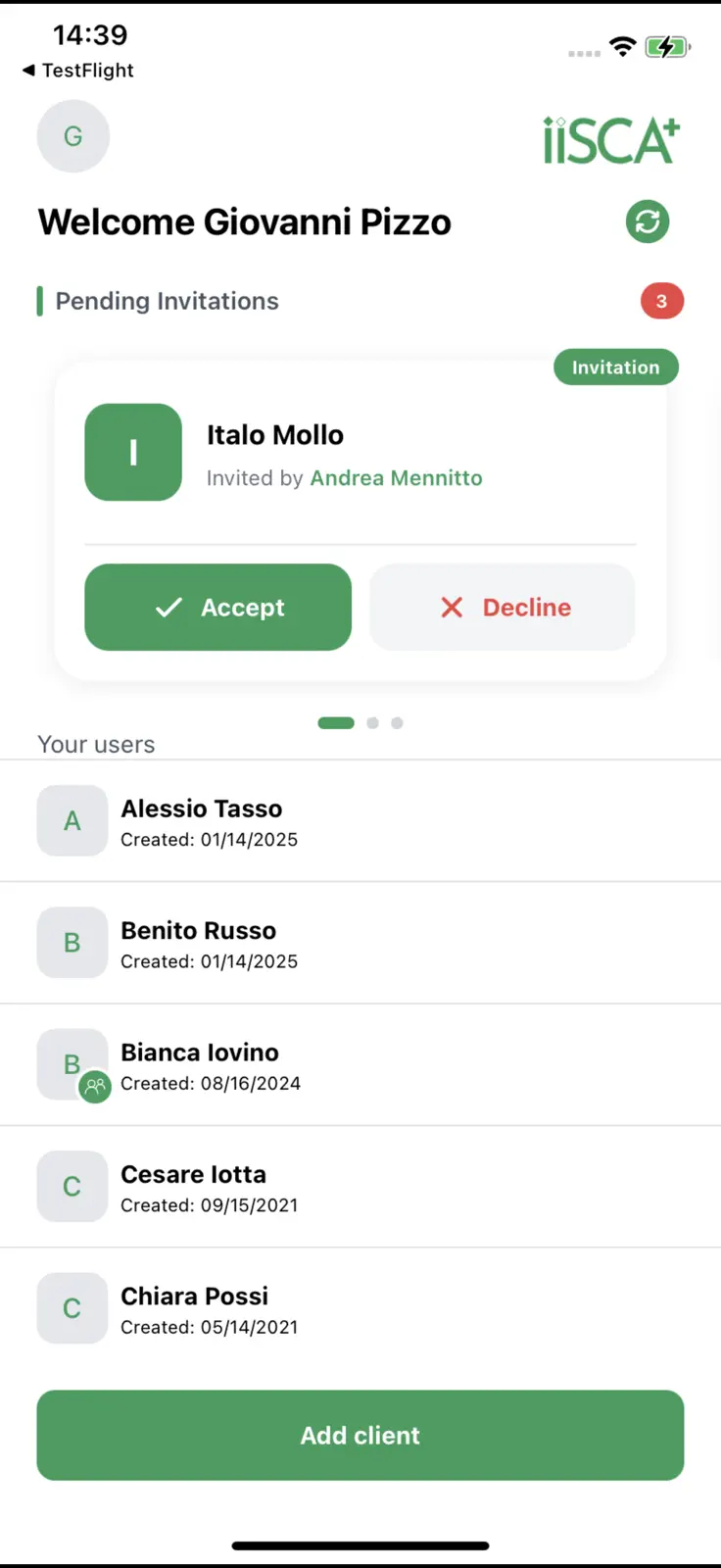Select the second invitation page dot

click(372, 723)
